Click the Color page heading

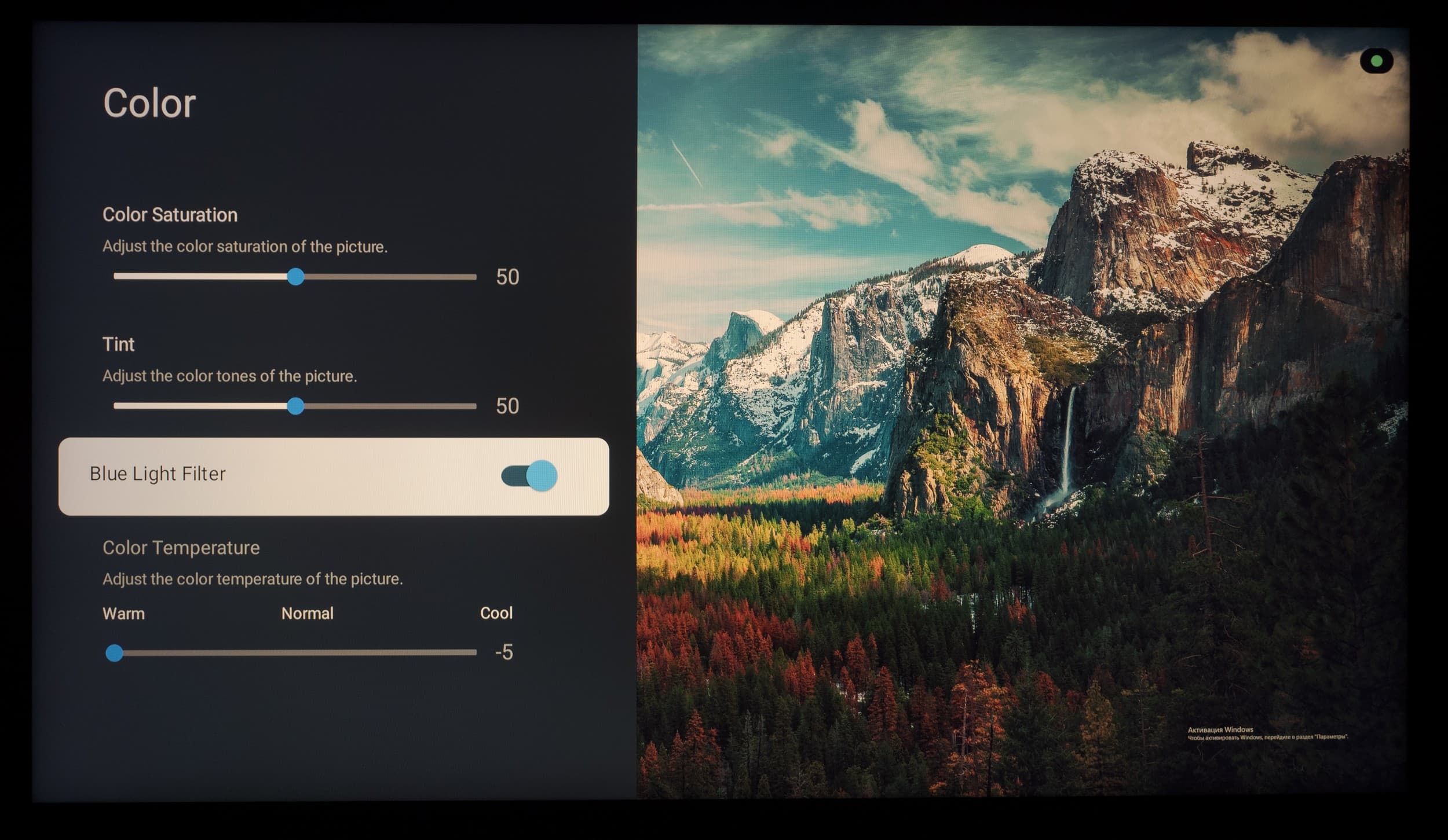[149, 104]
